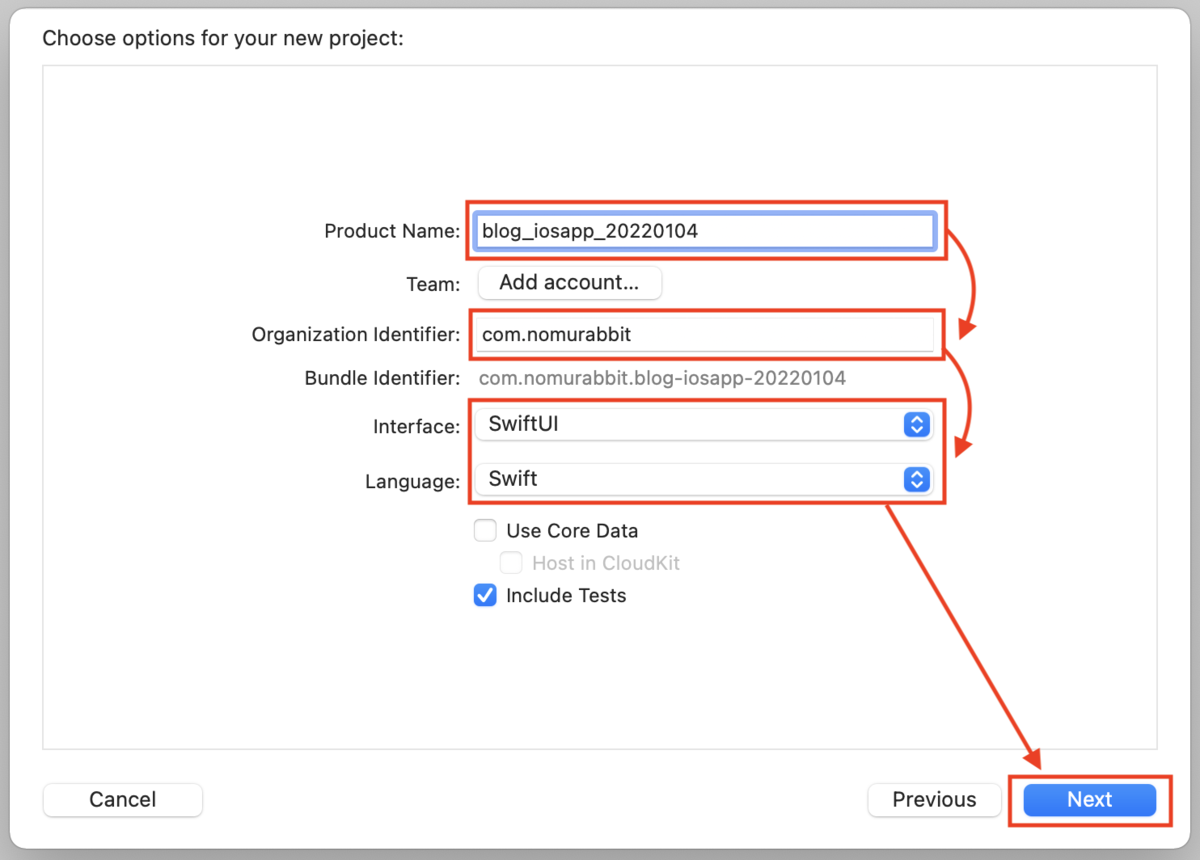Click the 'Interface:' label

415,427
